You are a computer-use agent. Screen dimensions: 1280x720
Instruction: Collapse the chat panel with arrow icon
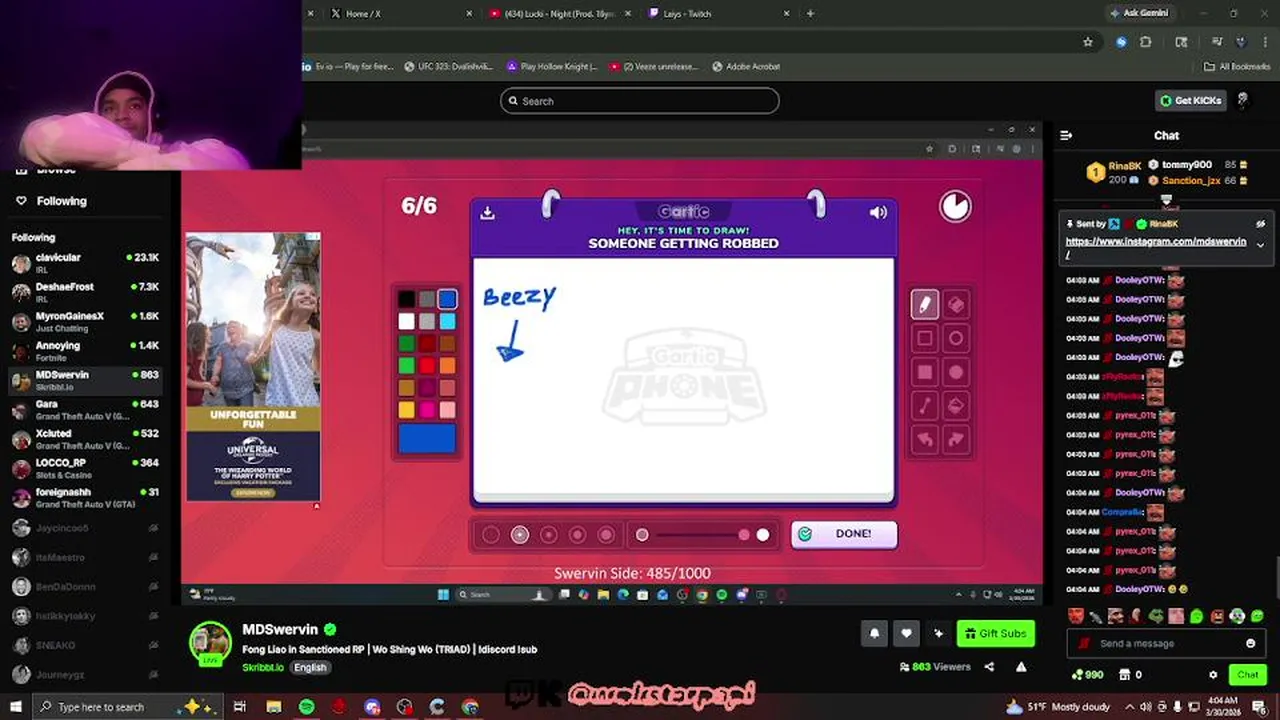[1066, 135]
